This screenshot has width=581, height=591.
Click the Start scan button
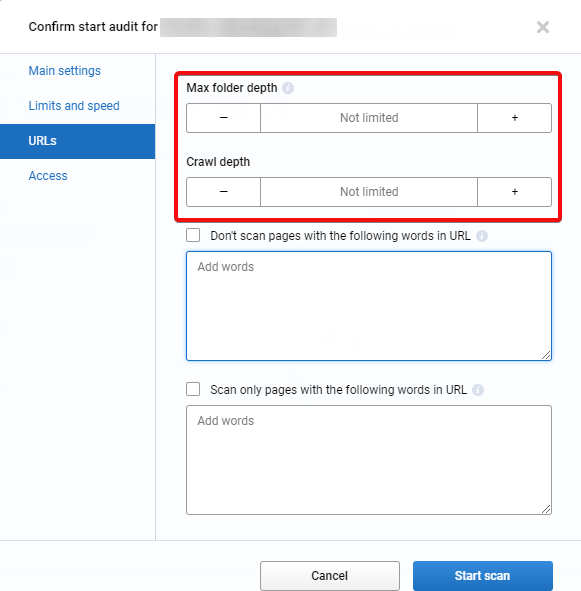point(483,576)
